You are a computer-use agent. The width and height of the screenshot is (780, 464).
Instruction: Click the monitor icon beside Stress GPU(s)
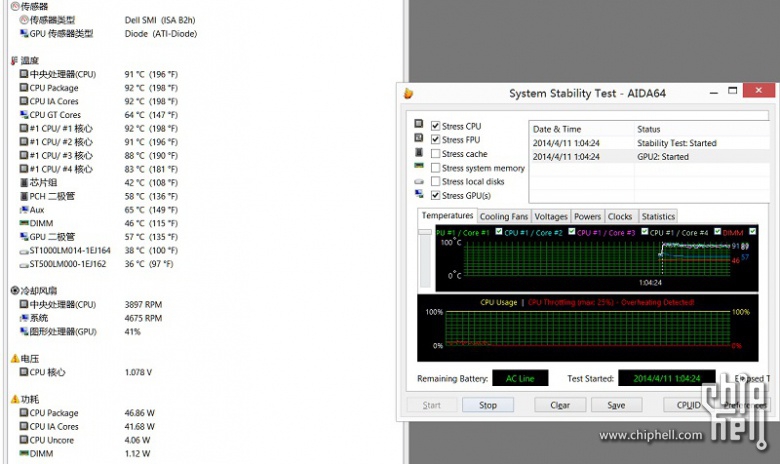click(419, 196)
